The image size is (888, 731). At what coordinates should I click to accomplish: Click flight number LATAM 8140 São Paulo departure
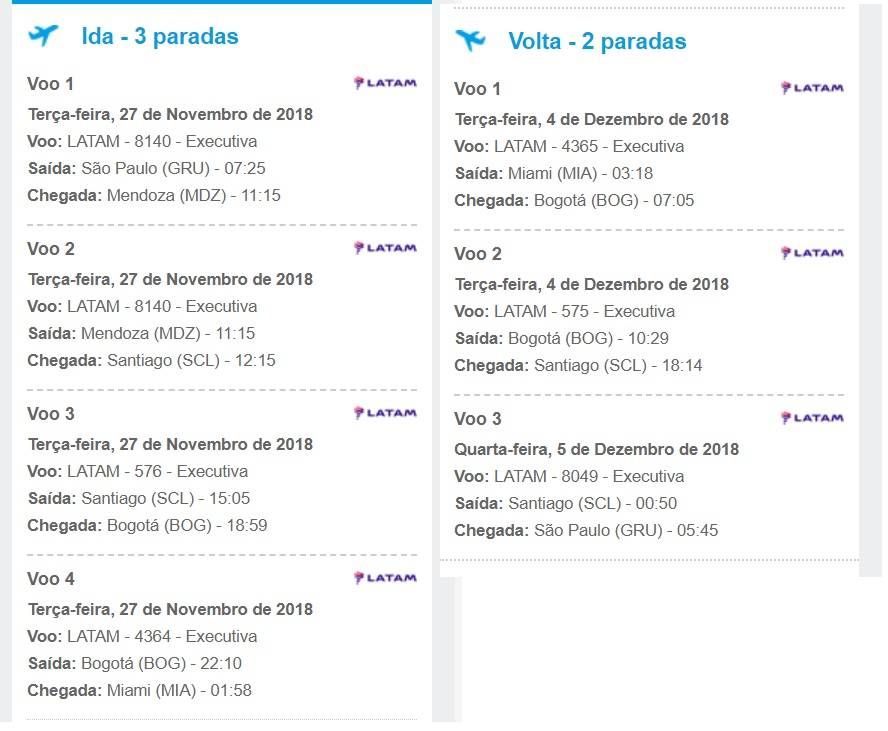coord(142,141)
